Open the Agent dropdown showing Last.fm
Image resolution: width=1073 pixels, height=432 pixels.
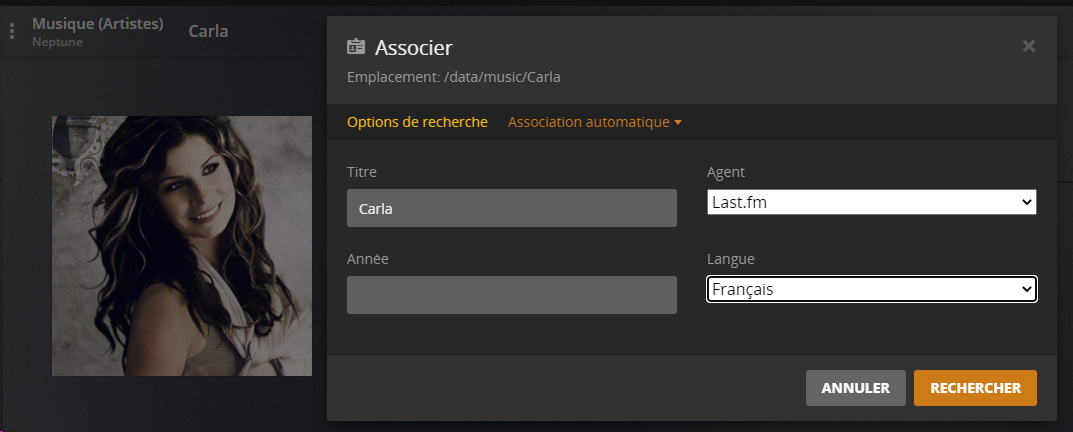point(871,202)
